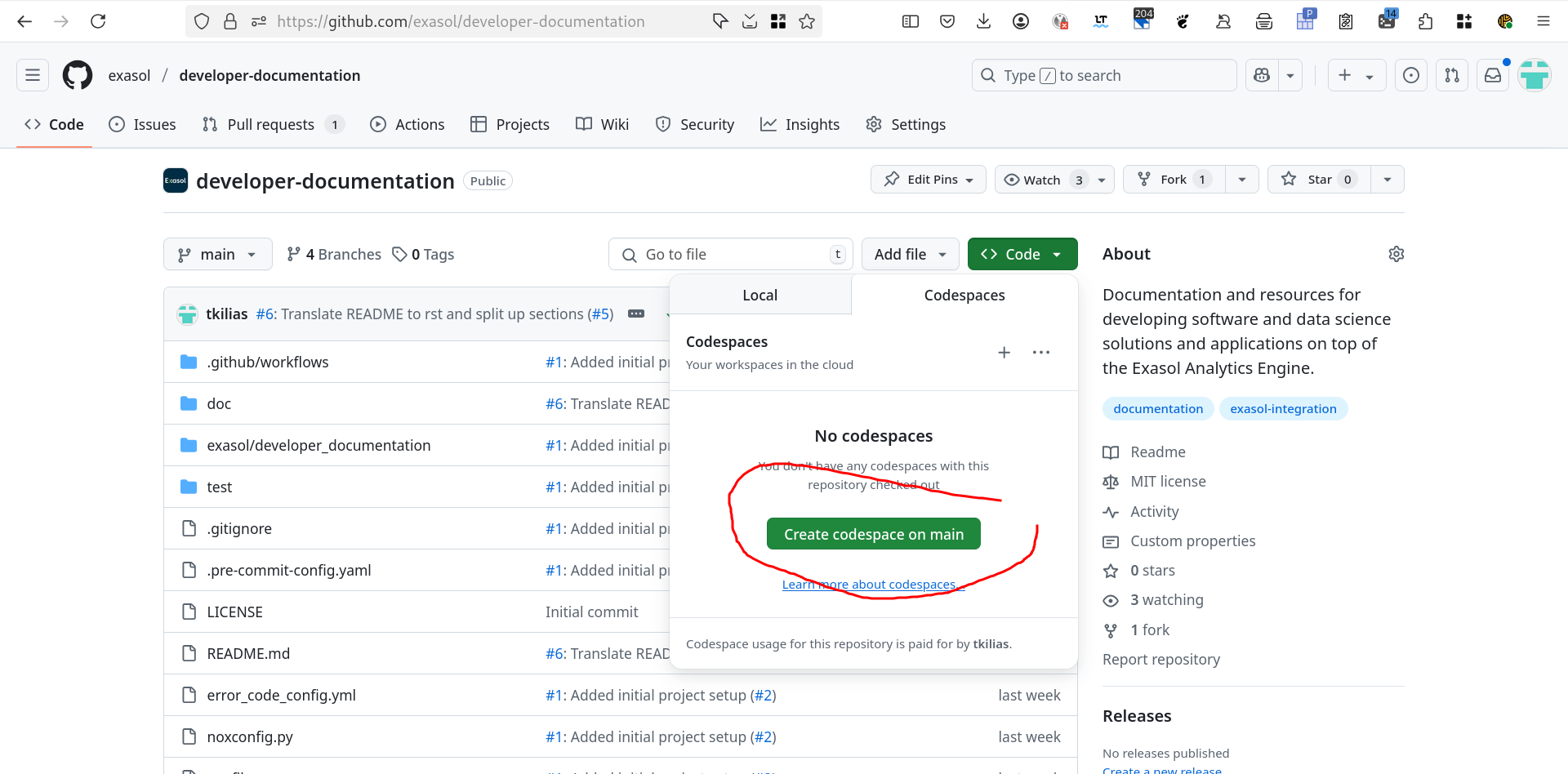Open README.md file
This screenshot has width=1568, height=774.
248,653
